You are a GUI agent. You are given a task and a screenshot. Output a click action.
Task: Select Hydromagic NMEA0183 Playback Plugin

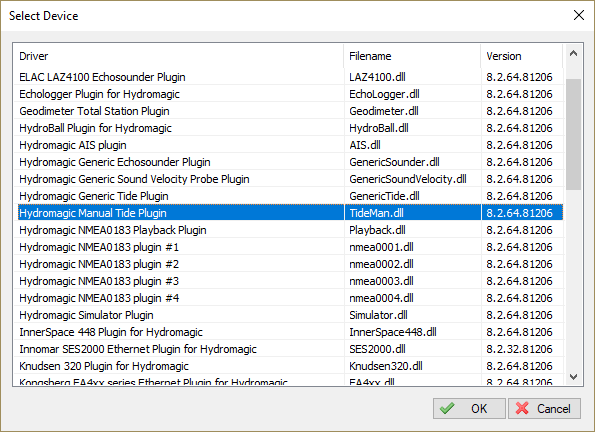click(x=113, y=230)
